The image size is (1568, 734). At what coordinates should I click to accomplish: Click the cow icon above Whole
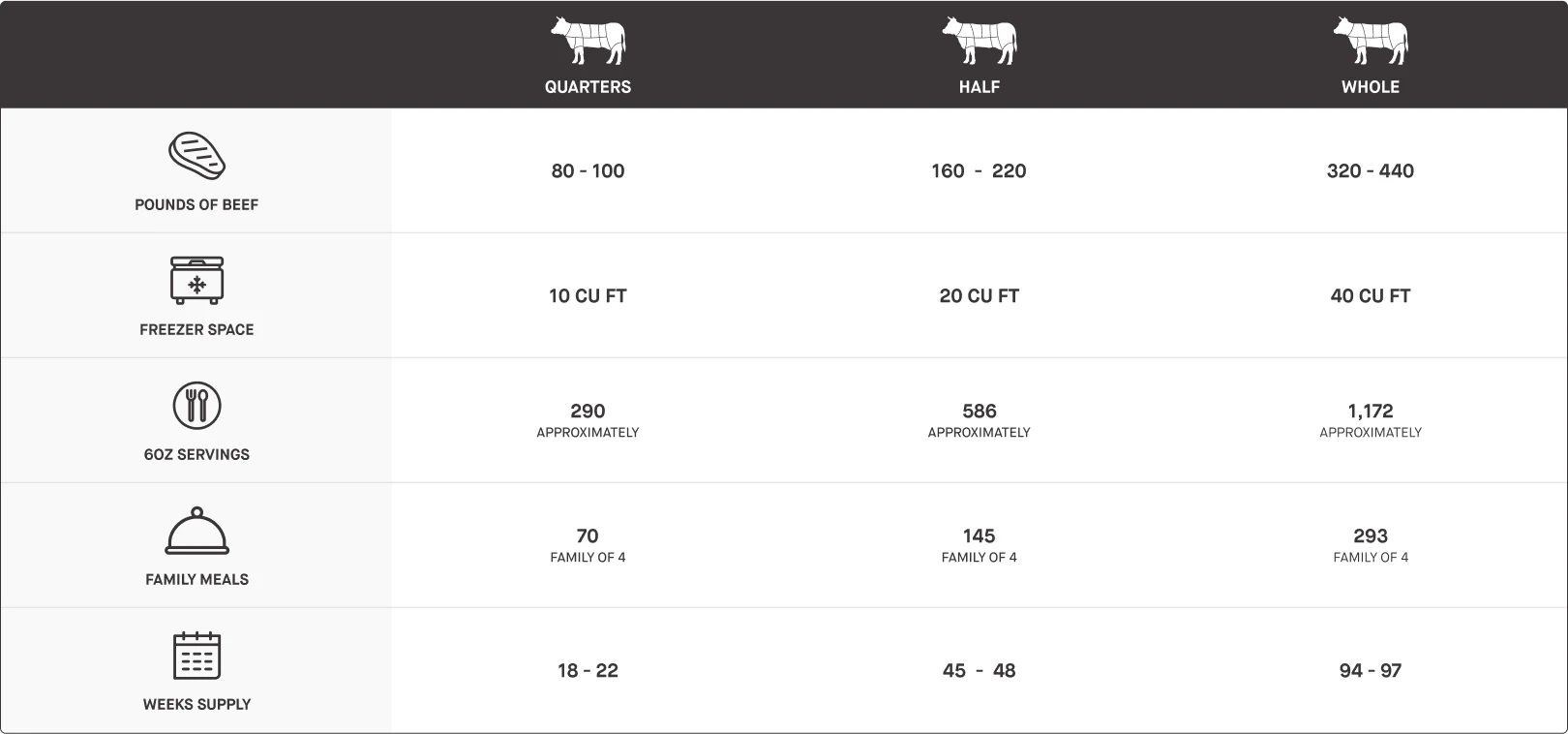[x=1370, y=41]
